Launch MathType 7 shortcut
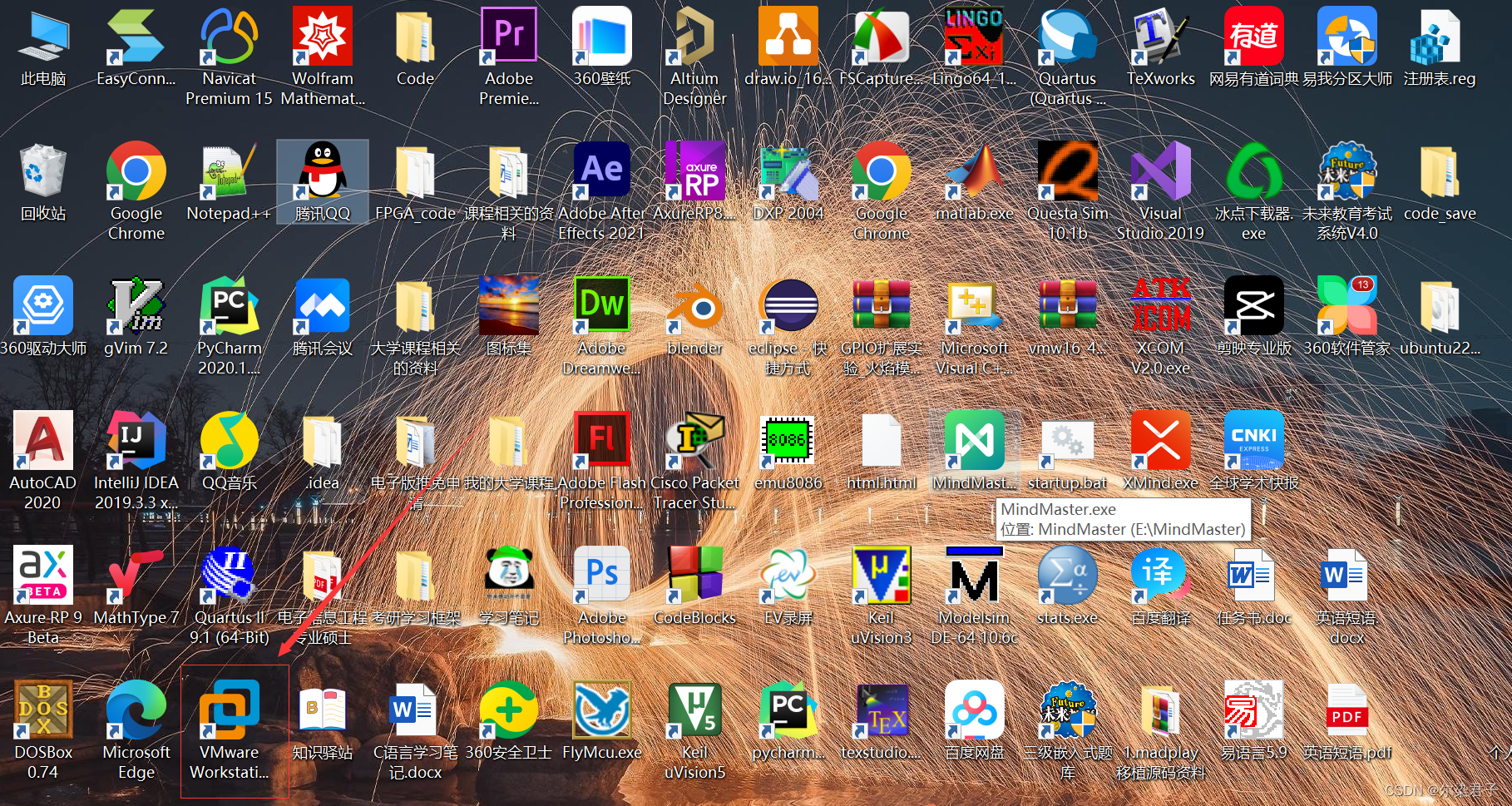1512x806 pixels. (x=136, y=575)
